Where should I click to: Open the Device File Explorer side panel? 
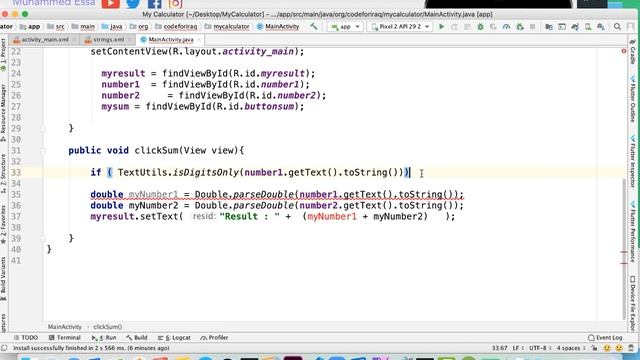[633, 304]
